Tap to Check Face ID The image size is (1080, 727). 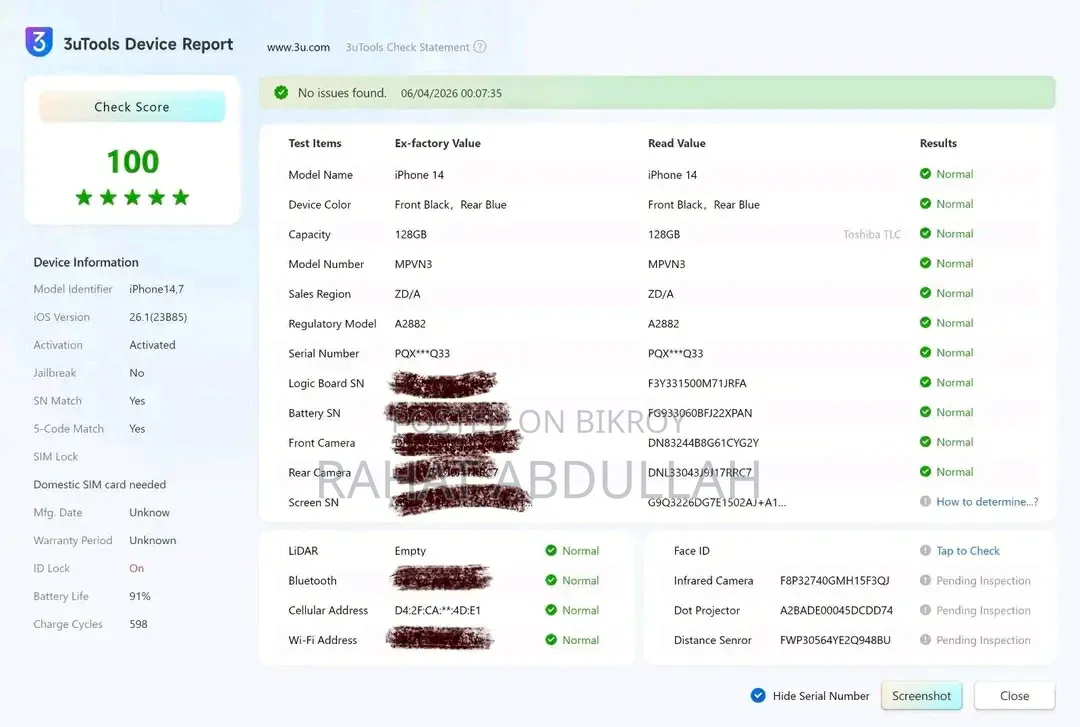pyautogui.click(x=968, y=551)
